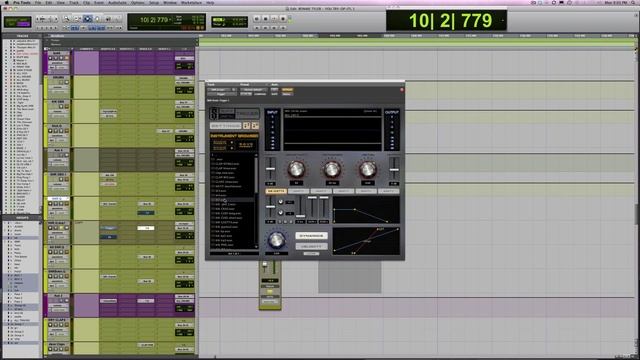Click the Play transport button
This screenshot has width=640, height=360.
click(x=274, y=19)
